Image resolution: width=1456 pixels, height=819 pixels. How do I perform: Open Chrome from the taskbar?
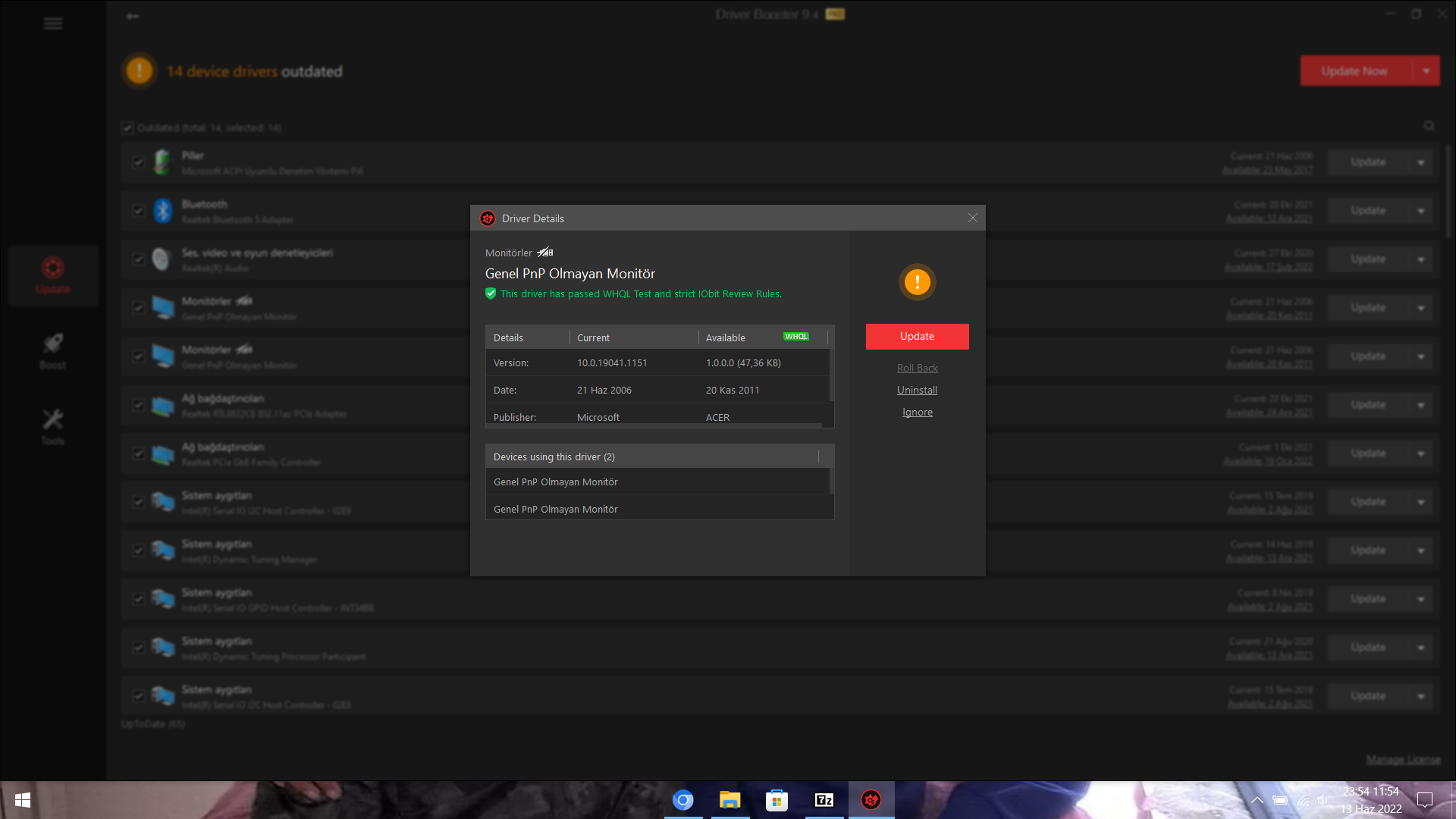(682, 800)
